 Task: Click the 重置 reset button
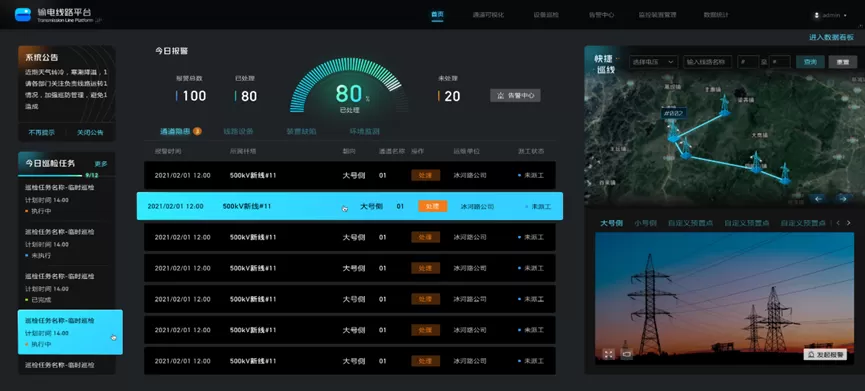point(843,62)
